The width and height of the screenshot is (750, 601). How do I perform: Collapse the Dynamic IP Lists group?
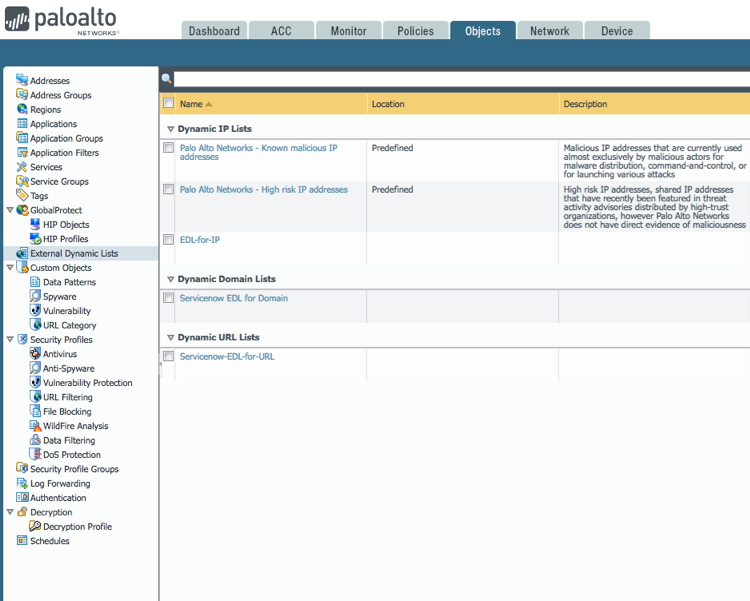coord(170,129)
